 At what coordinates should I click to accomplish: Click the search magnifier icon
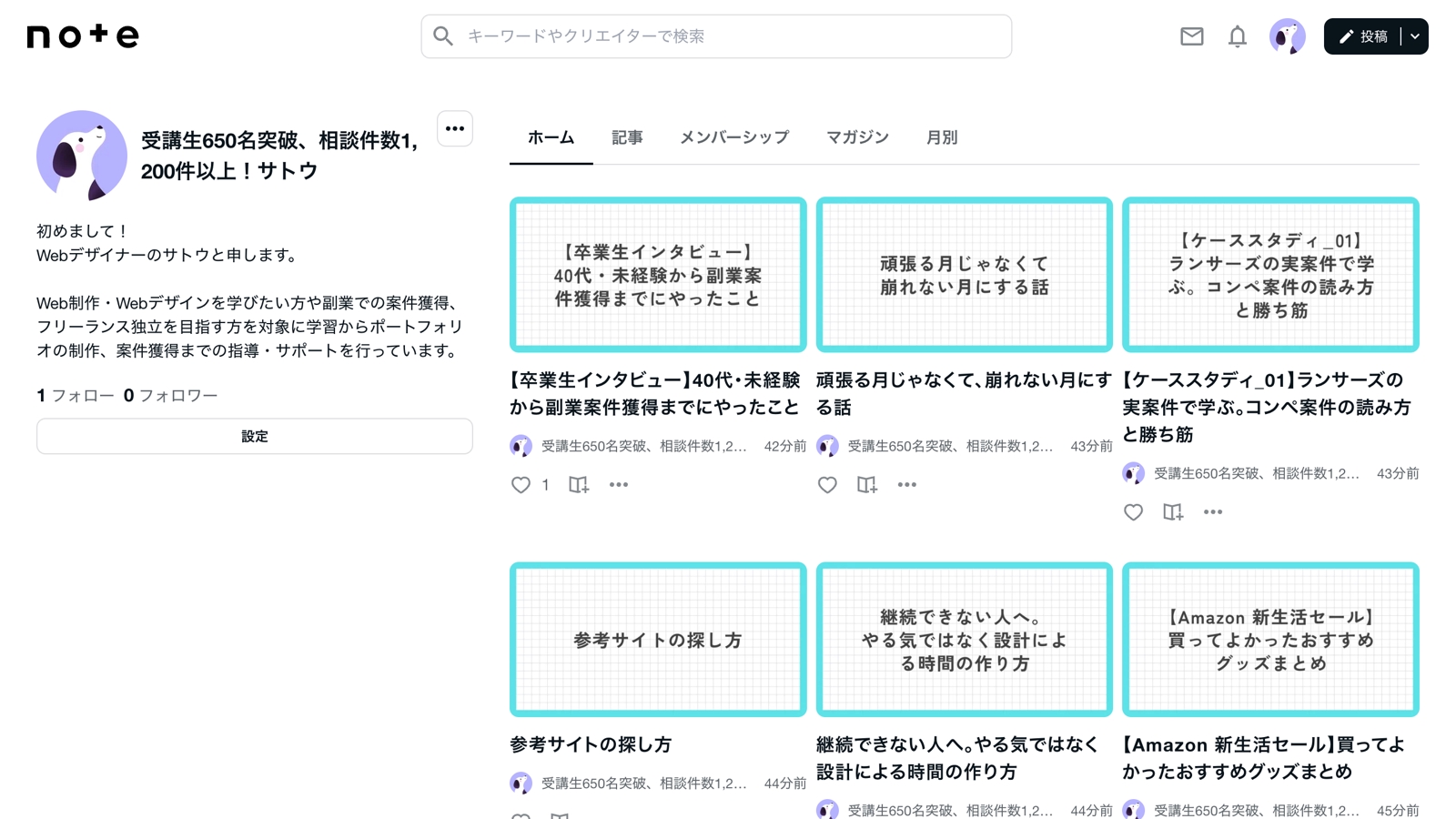pyautogui.click(x=443, y=36)
